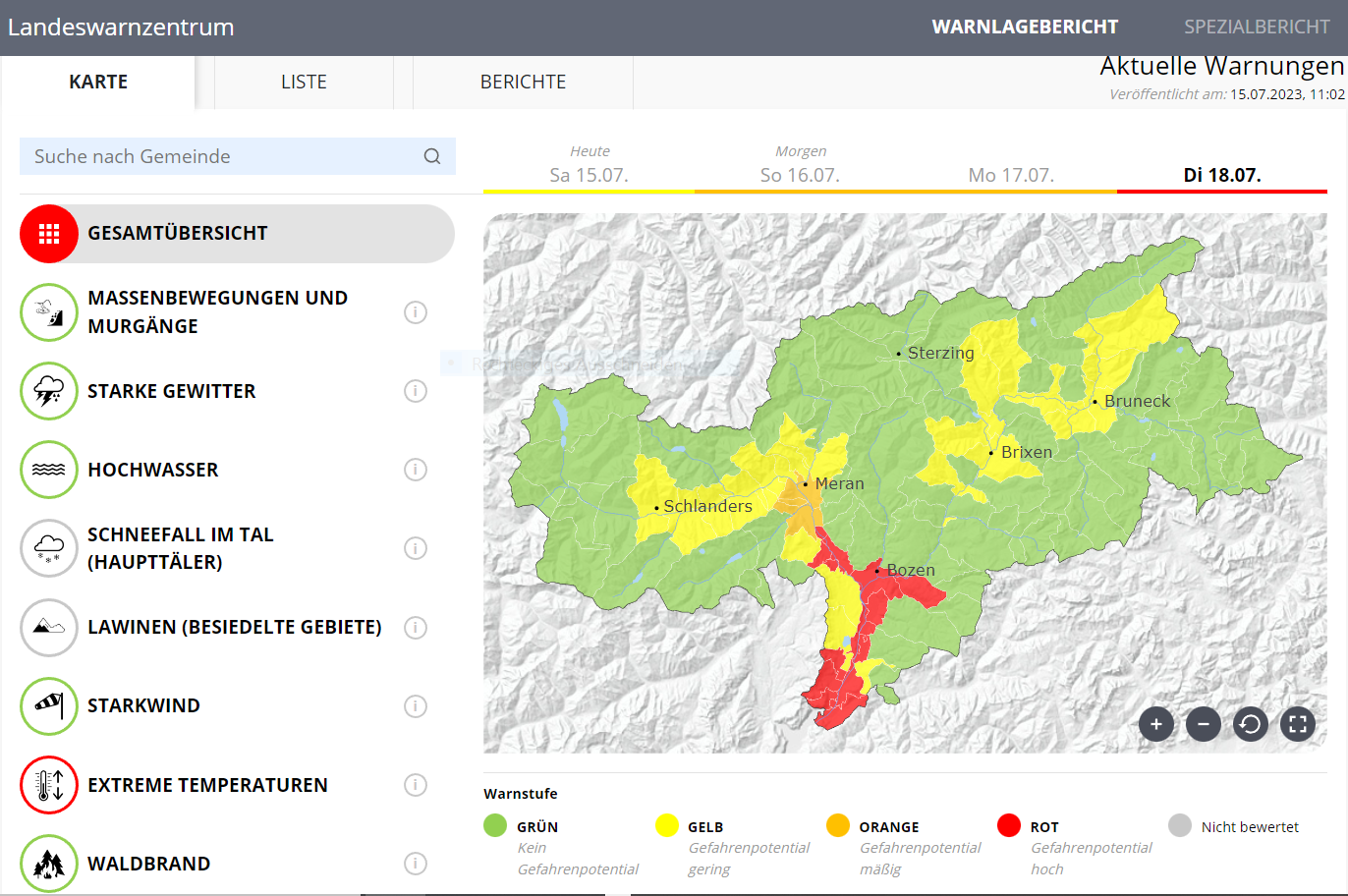Reset the map view
The height and width of the screenshot is (896, 1348).
coord(1251,725)
